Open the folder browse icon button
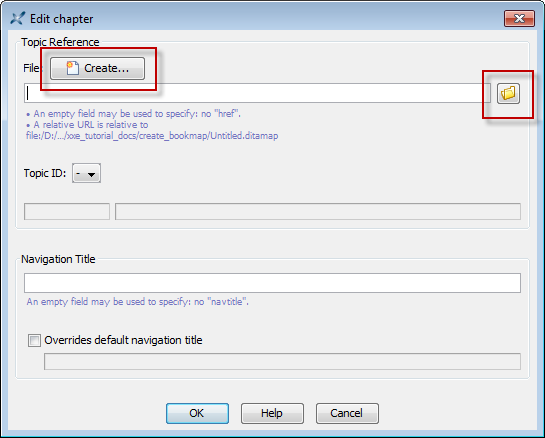545x438 pixels. 508,94
